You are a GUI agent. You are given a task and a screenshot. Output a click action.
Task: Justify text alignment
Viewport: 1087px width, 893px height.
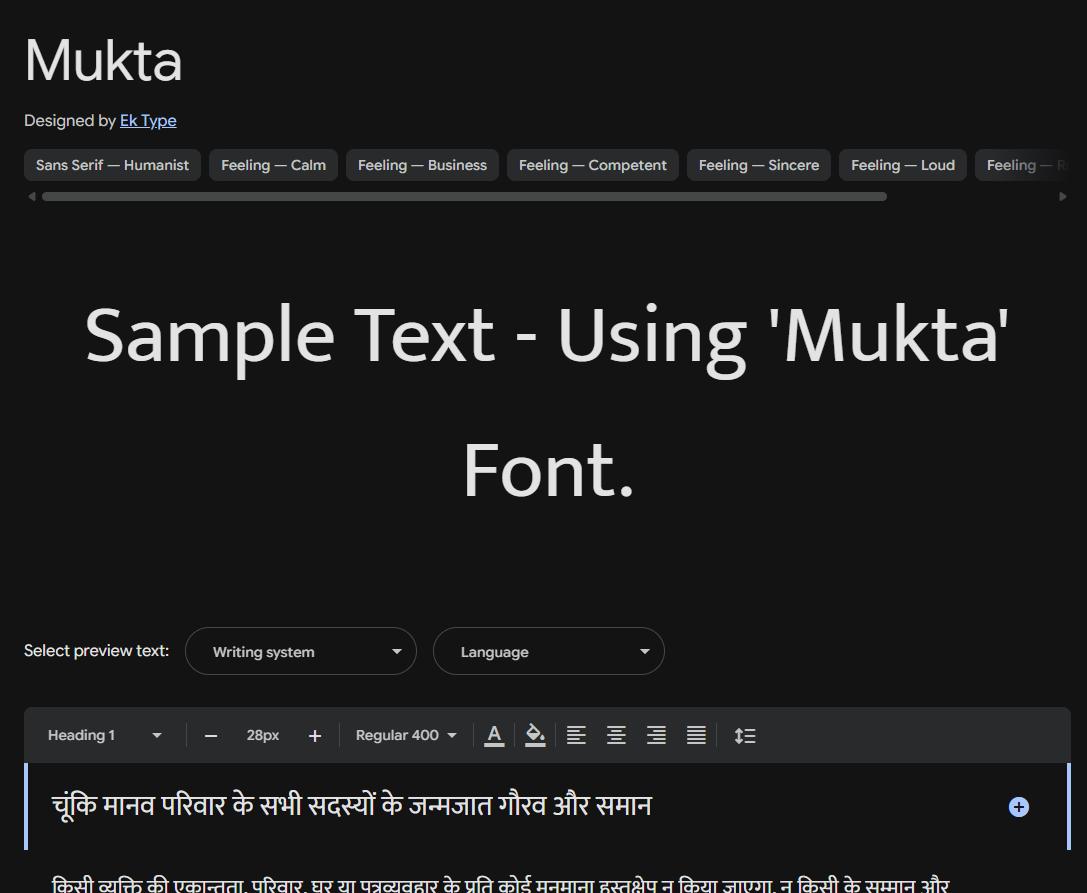(696, 735)
